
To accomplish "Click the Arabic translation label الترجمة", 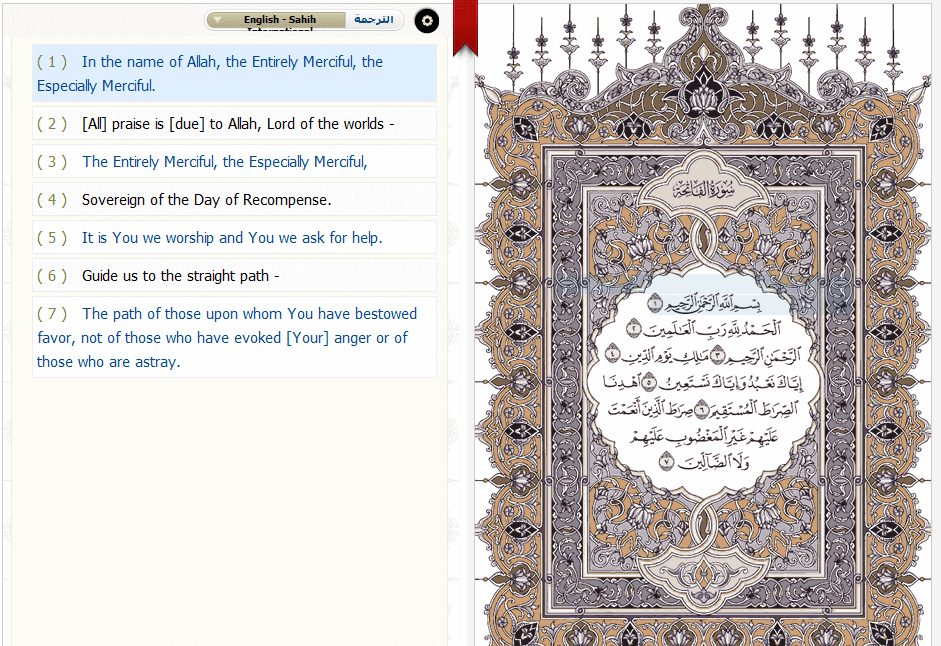I will (x=374, y=20).
